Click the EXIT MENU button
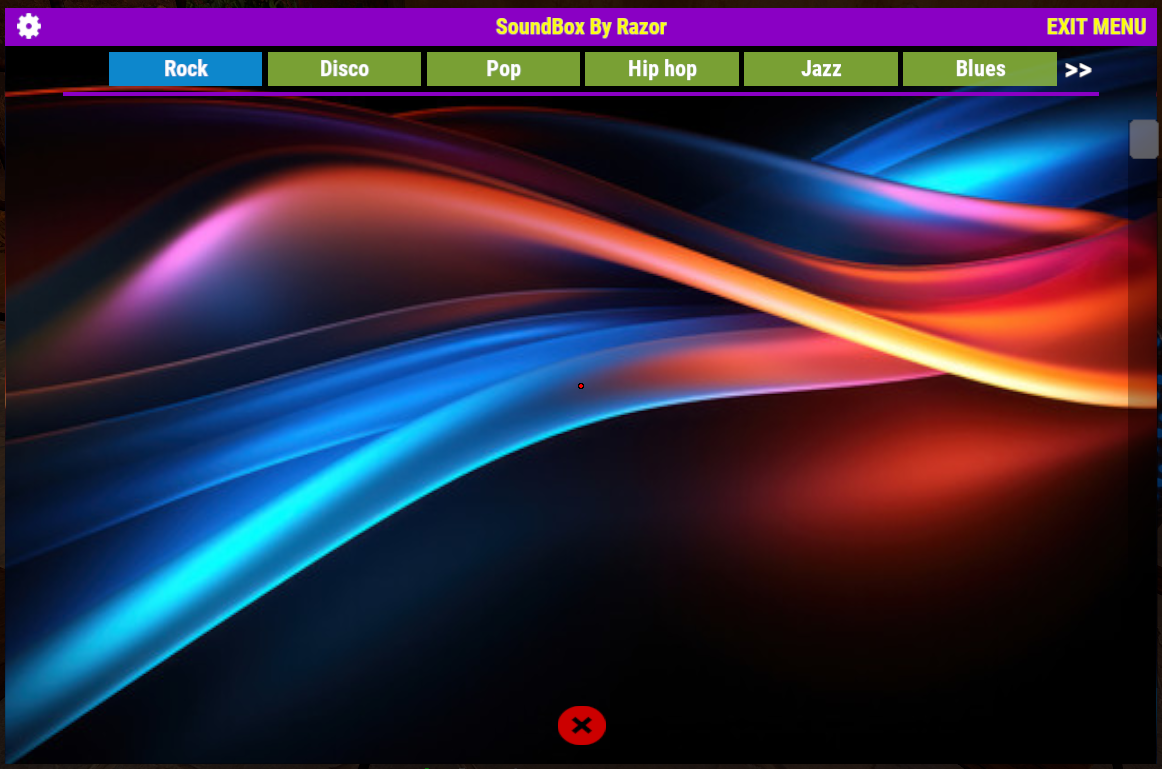1162x769 pixels. 1095,27
